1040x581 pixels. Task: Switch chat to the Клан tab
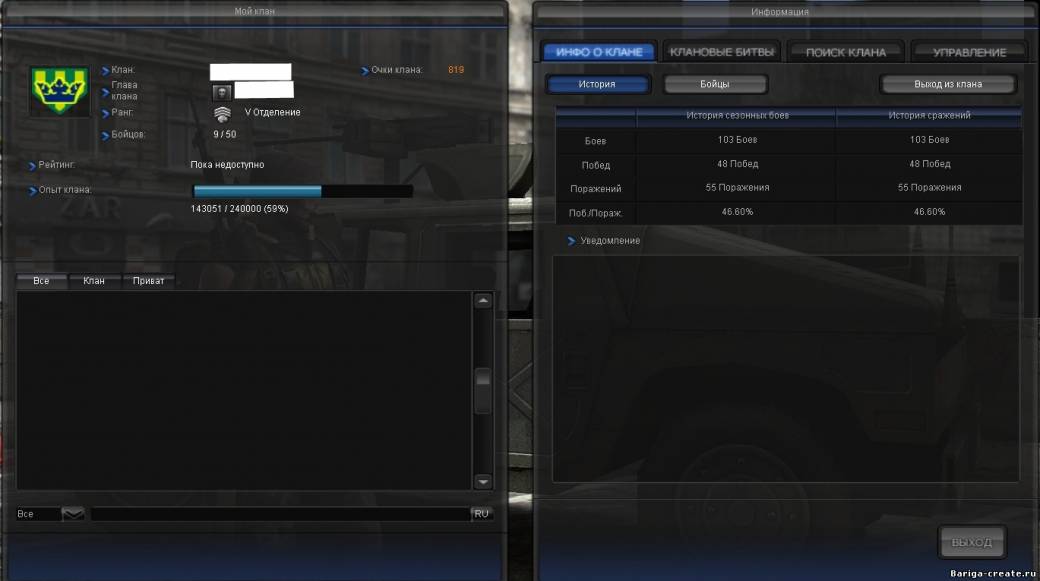pos(94,281)
